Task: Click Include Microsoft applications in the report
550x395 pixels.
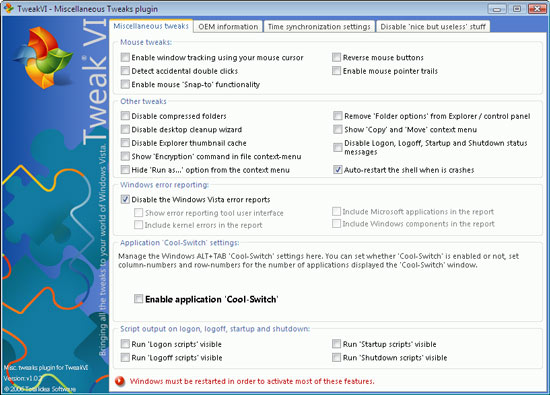Action: (x=336, y=211)
